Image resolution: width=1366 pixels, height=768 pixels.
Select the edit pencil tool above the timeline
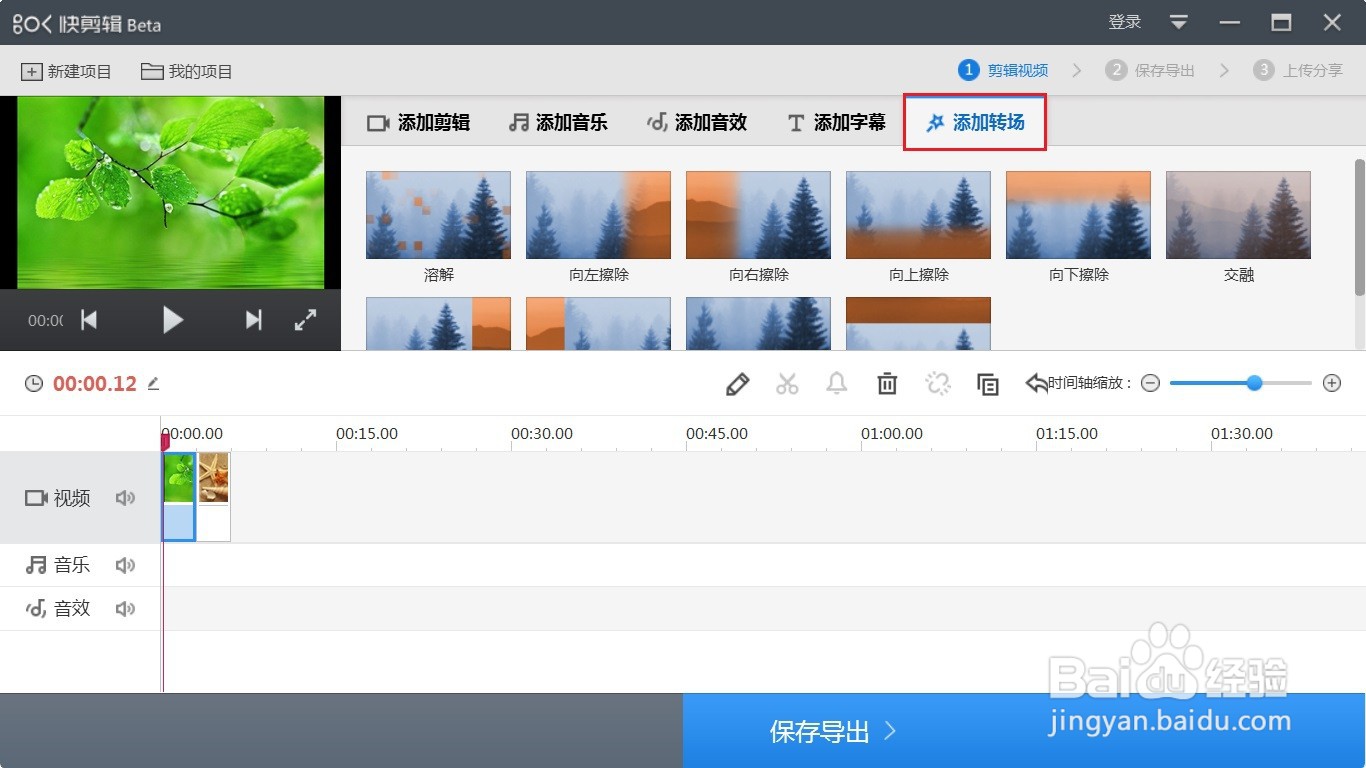click(737, 383)
